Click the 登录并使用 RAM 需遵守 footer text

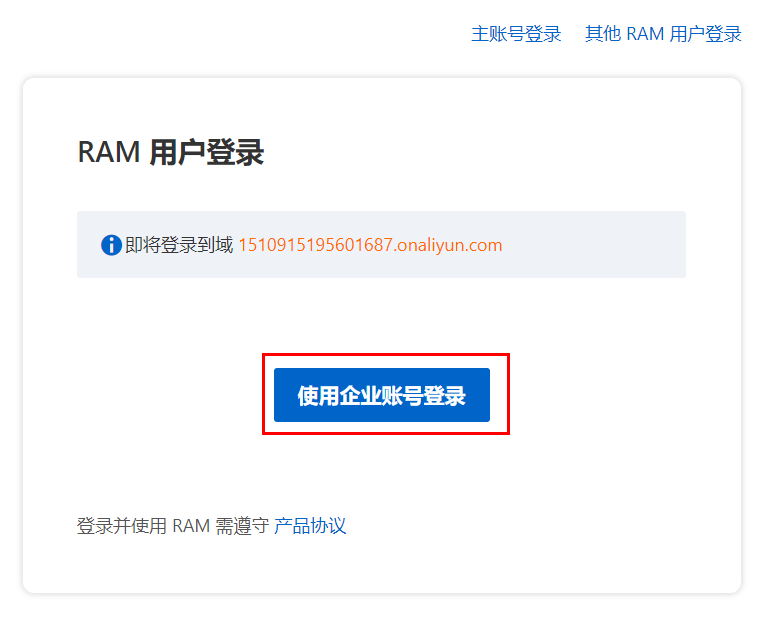[173, 526]
